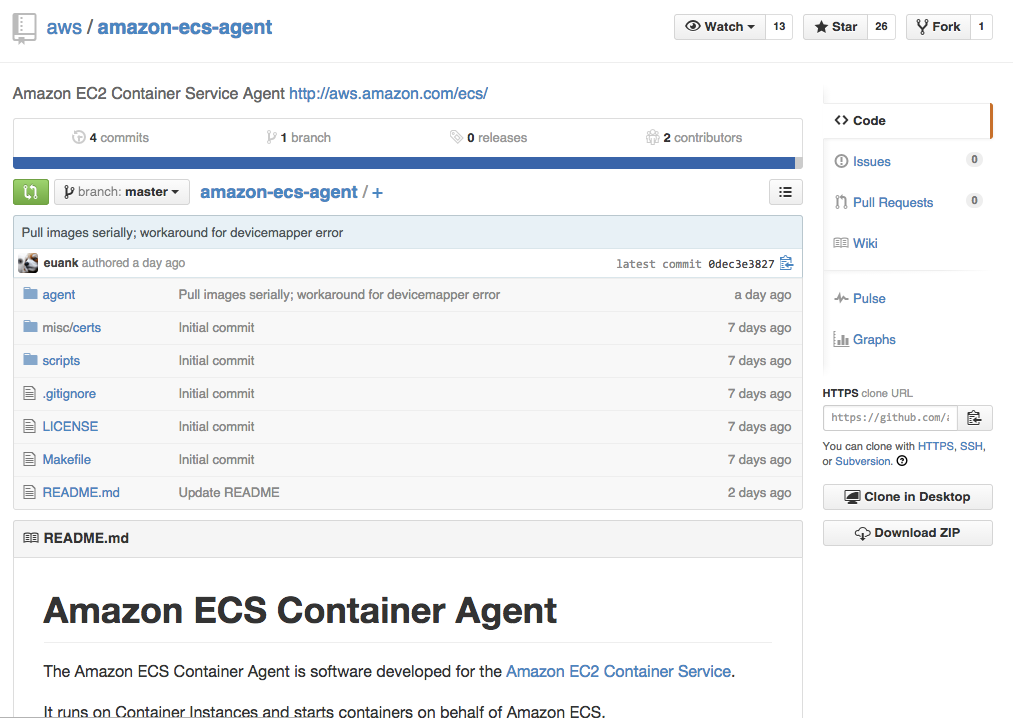Copy the latest commit SHA 0dec3e3827
1013x718 pixels.
tap(786, 262)
